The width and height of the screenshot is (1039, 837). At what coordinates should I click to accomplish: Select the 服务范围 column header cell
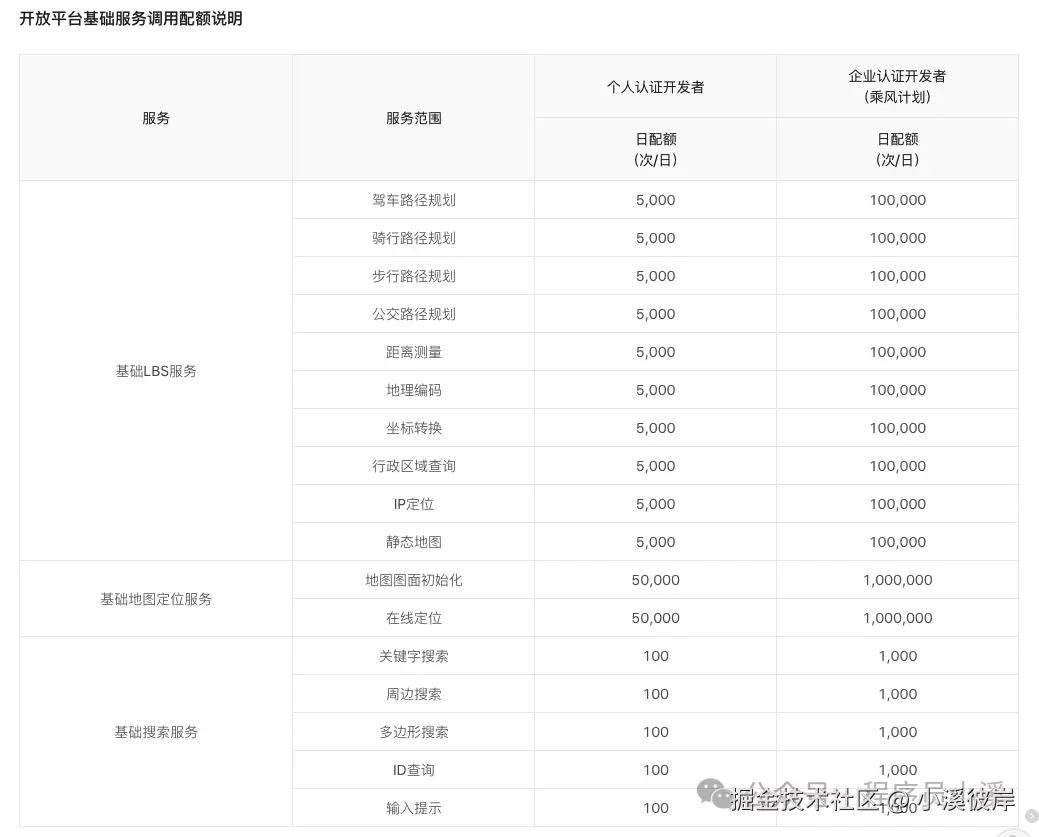click(x=412, y=117)
